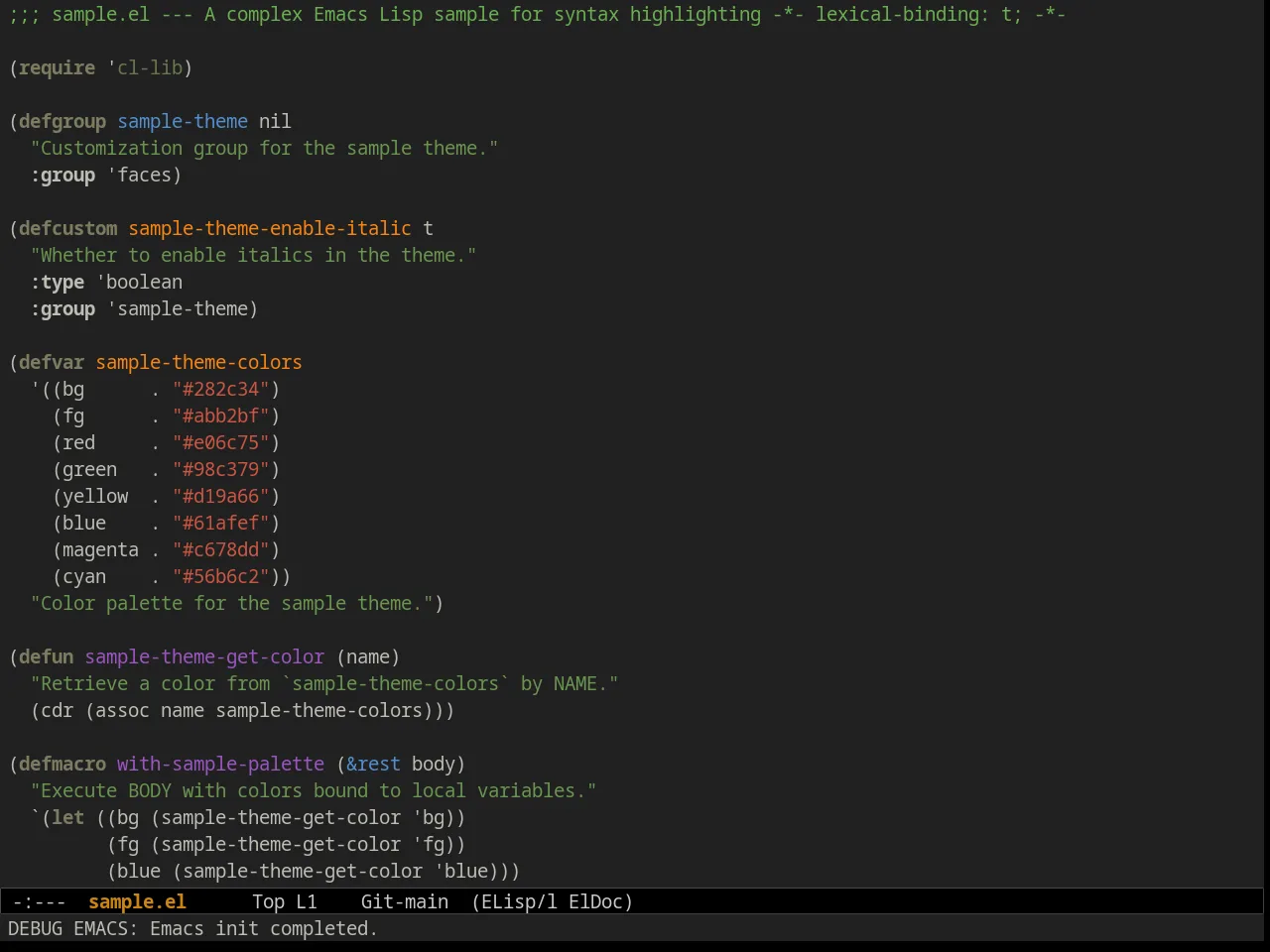This screenshot has height=952, width=1270.
Task: Click the 'defun' keyword
Action: pyautogui.click(x=47, y=656)
